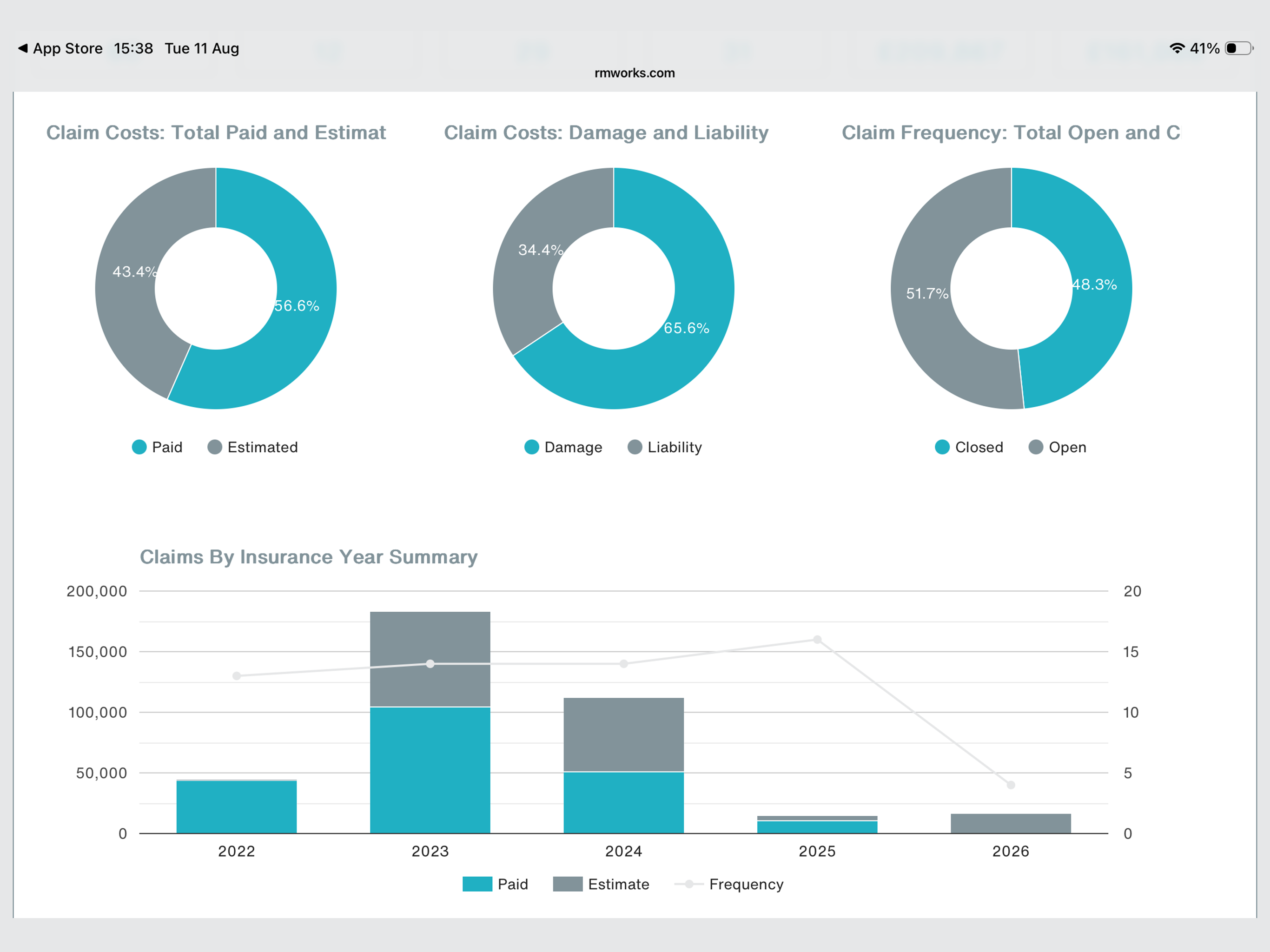Click the Claim Costs: Damage and Liability title

click(606, 132)
